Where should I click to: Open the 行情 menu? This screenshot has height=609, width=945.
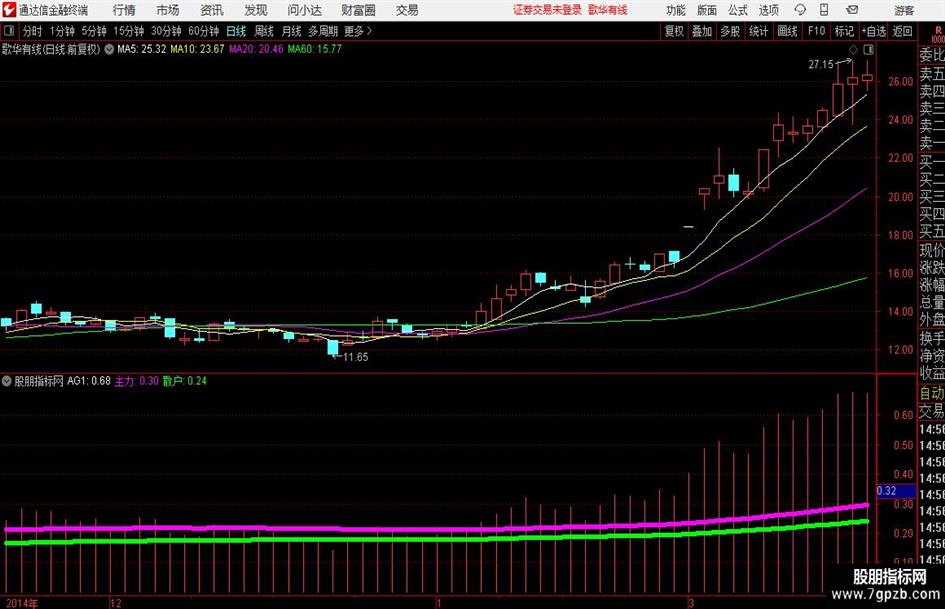(x=124, y=10)
